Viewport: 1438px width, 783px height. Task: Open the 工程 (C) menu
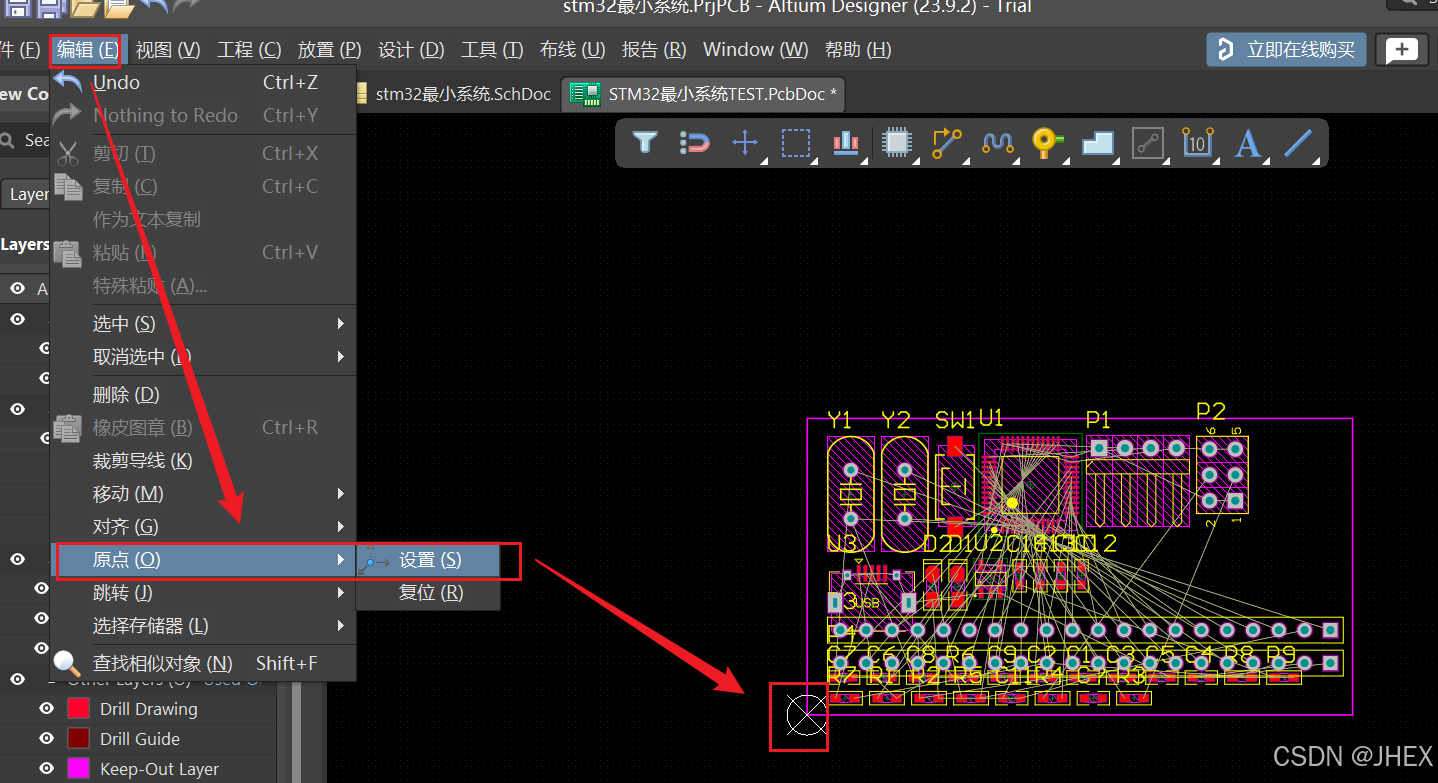pyautogui.click(x=249, y=49)
